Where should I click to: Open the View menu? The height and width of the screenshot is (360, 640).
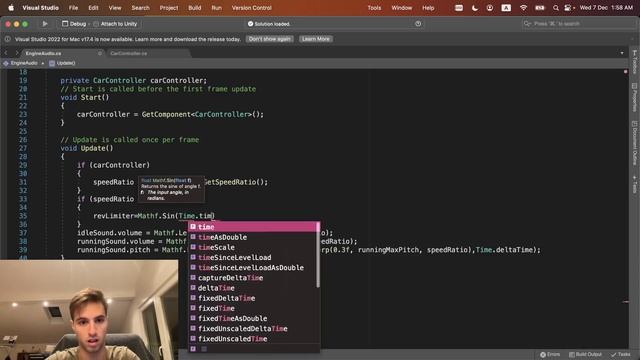pos(115,8)
